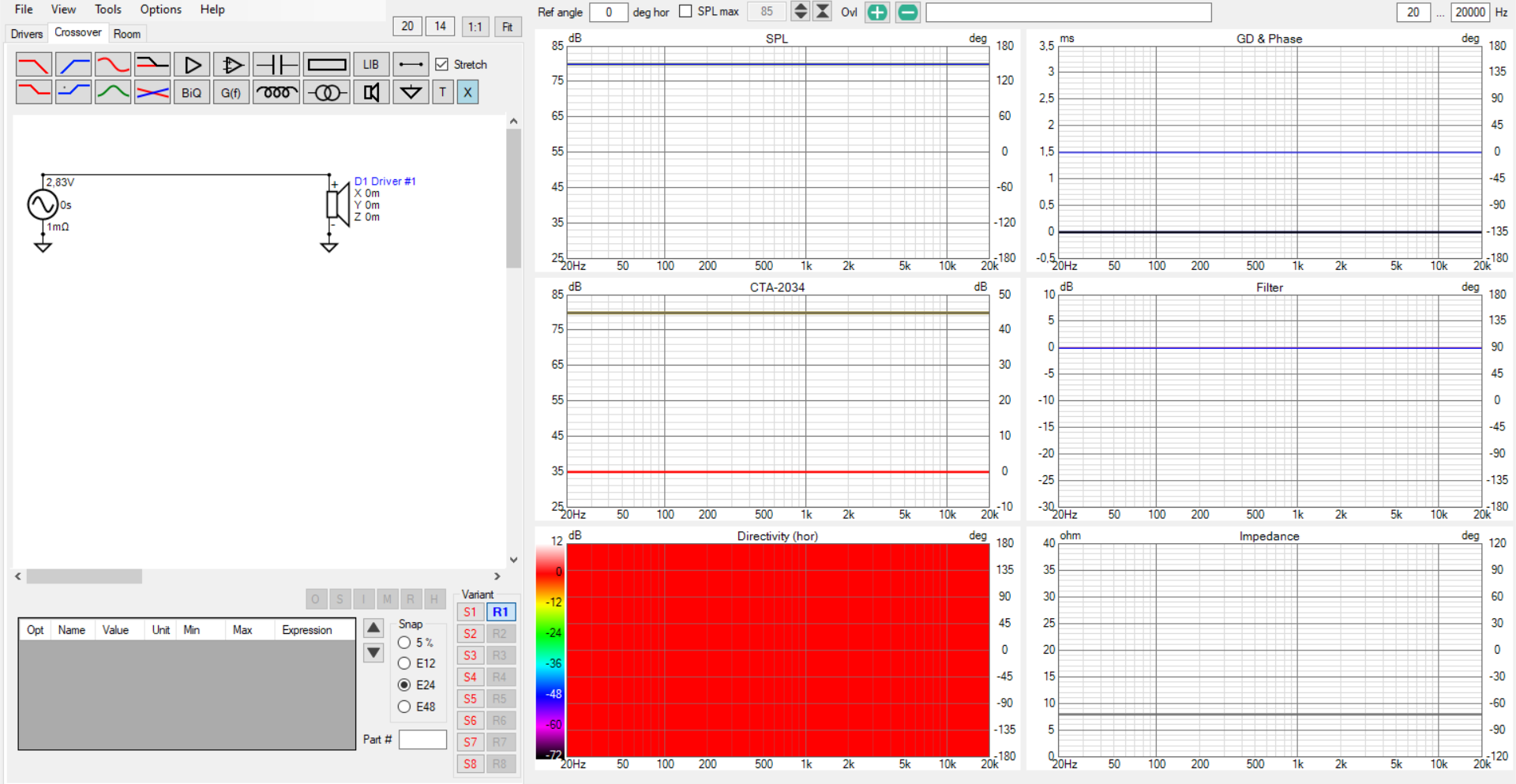Image resolution: width=1516 pixels, height=784 pixels.
Task: Toggle the SPL max checkbox
Action: pos(685,12)
